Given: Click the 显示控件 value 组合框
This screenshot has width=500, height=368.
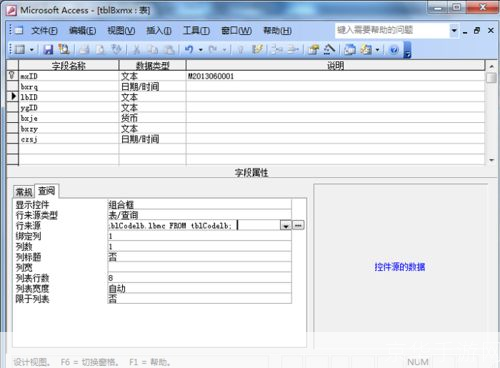Looking at the screenshot, I should [199, 205].
